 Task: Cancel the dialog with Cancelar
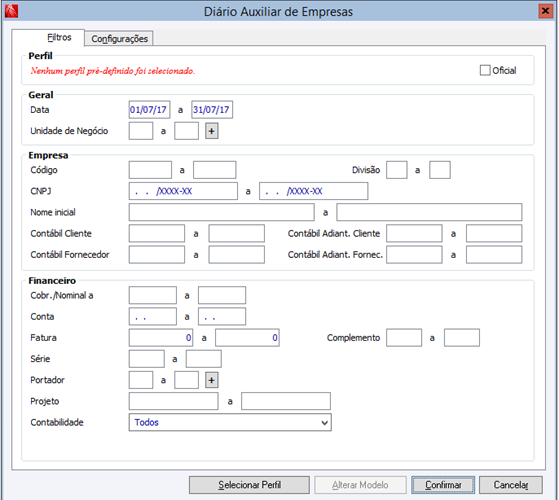(511, 485)
